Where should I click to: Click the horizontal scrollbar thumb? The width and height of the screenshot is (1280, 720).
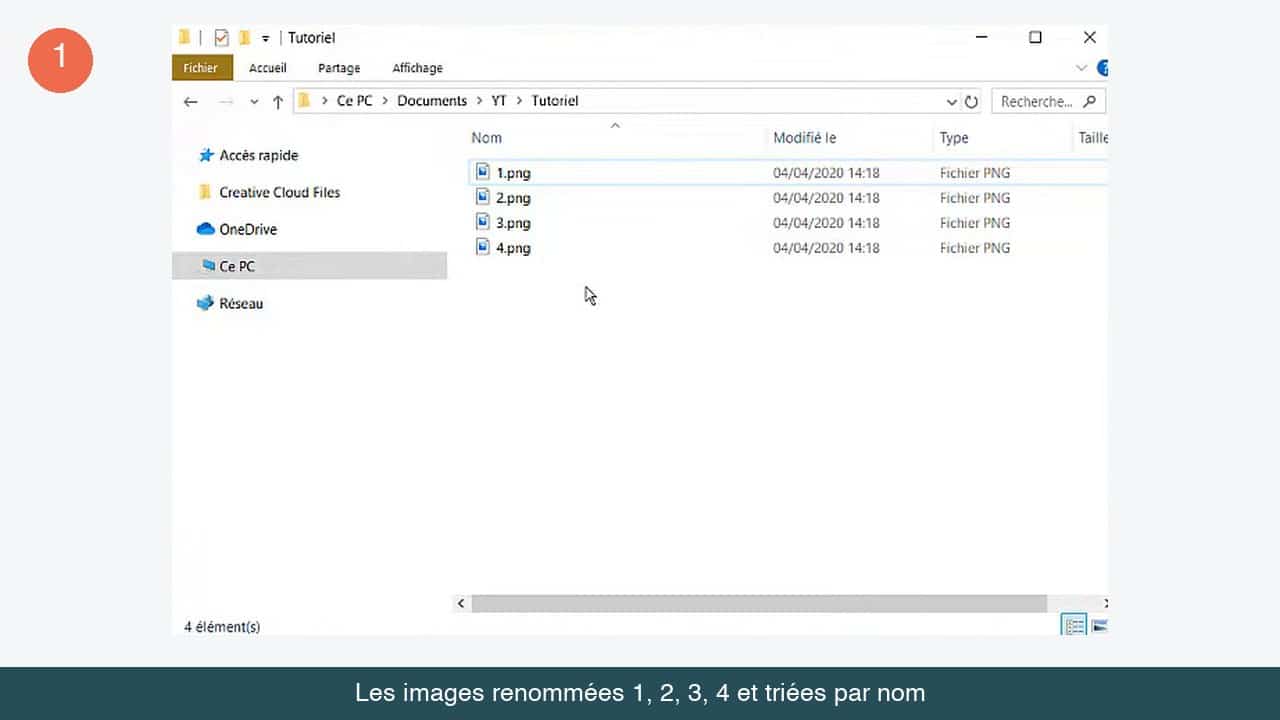[759, 604]
